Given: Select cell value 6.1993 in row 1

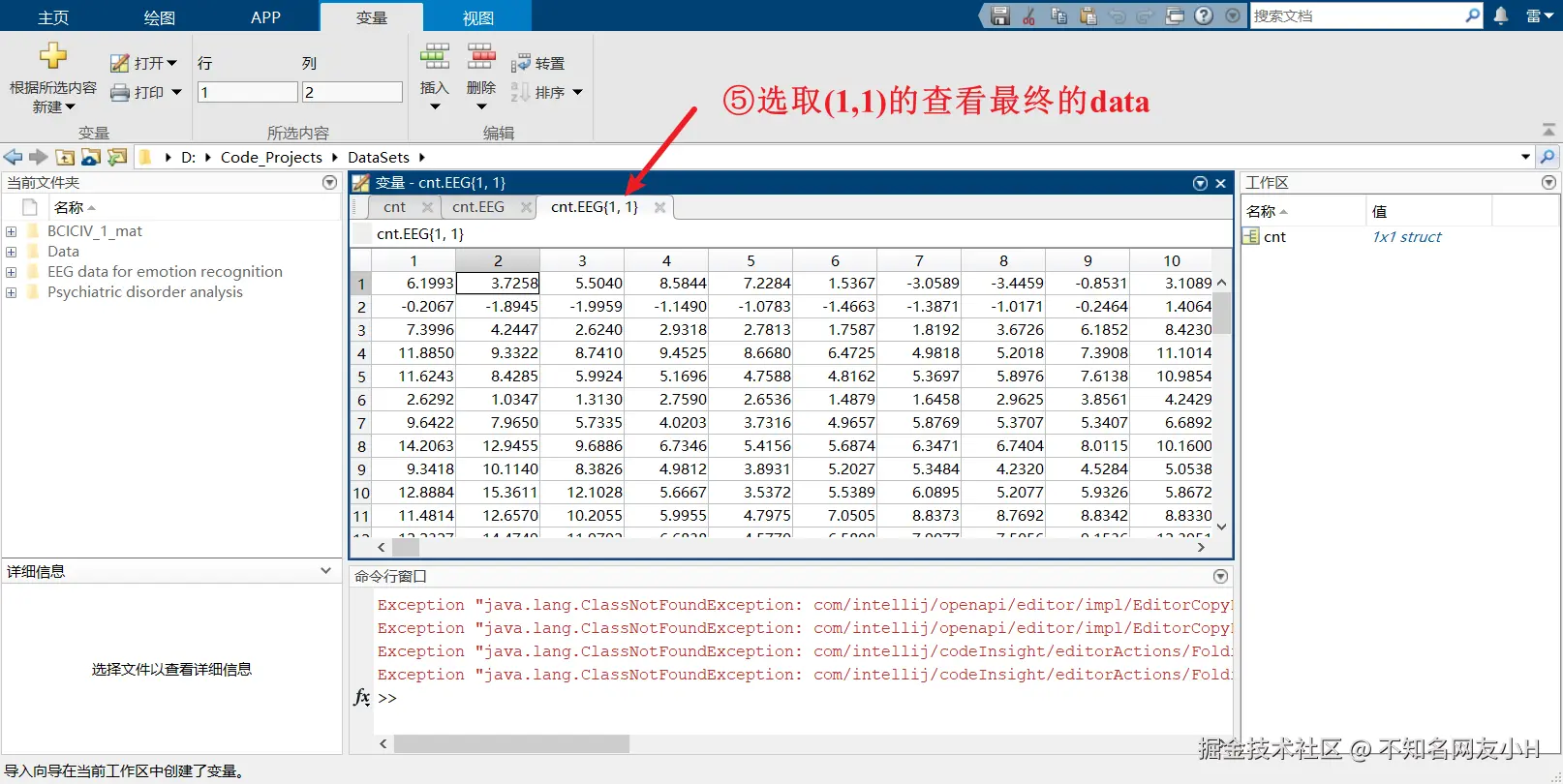Looking at the screenshot, I should click(x=414, y=283).
